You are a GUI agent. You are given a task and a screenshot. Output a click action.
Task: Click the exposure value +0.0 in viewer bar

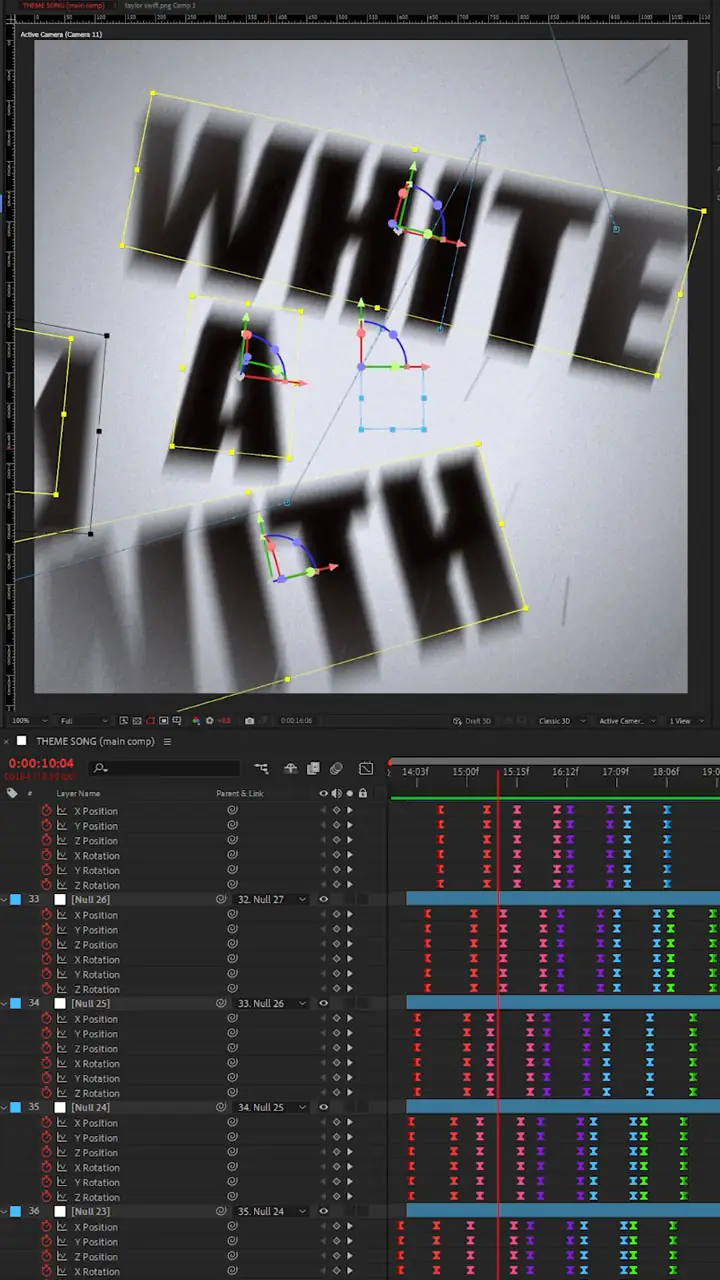(x=224, y=721)
